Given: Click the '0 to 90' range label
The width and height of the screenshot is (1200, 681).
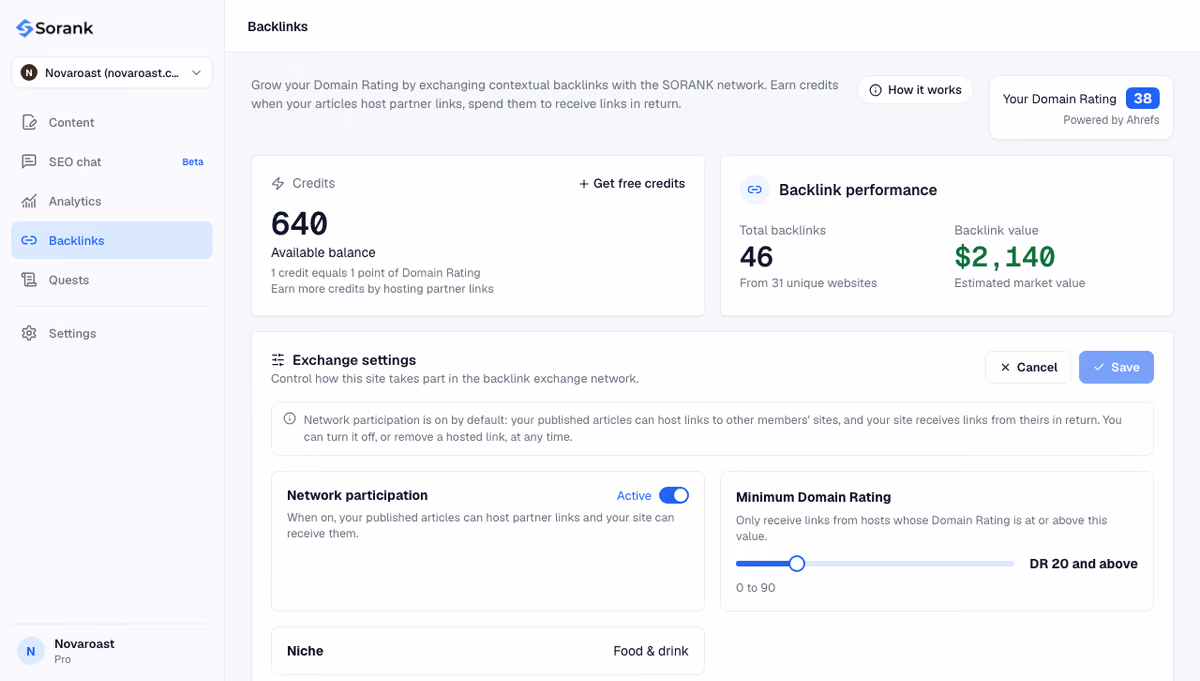Looking at the screenshot, I should 755,588.
